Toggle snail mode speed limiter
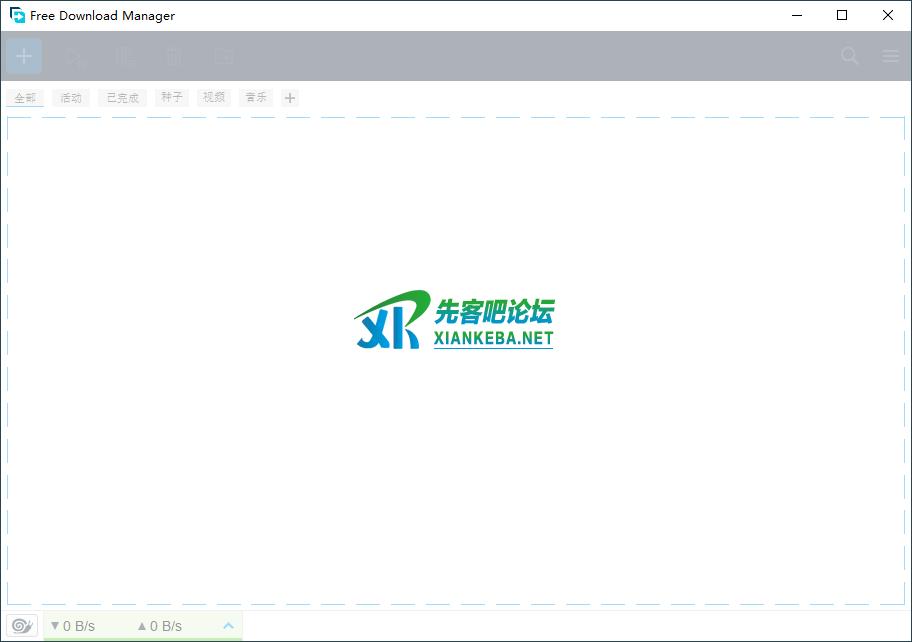912x642 pixels. [x=22, y=626]
